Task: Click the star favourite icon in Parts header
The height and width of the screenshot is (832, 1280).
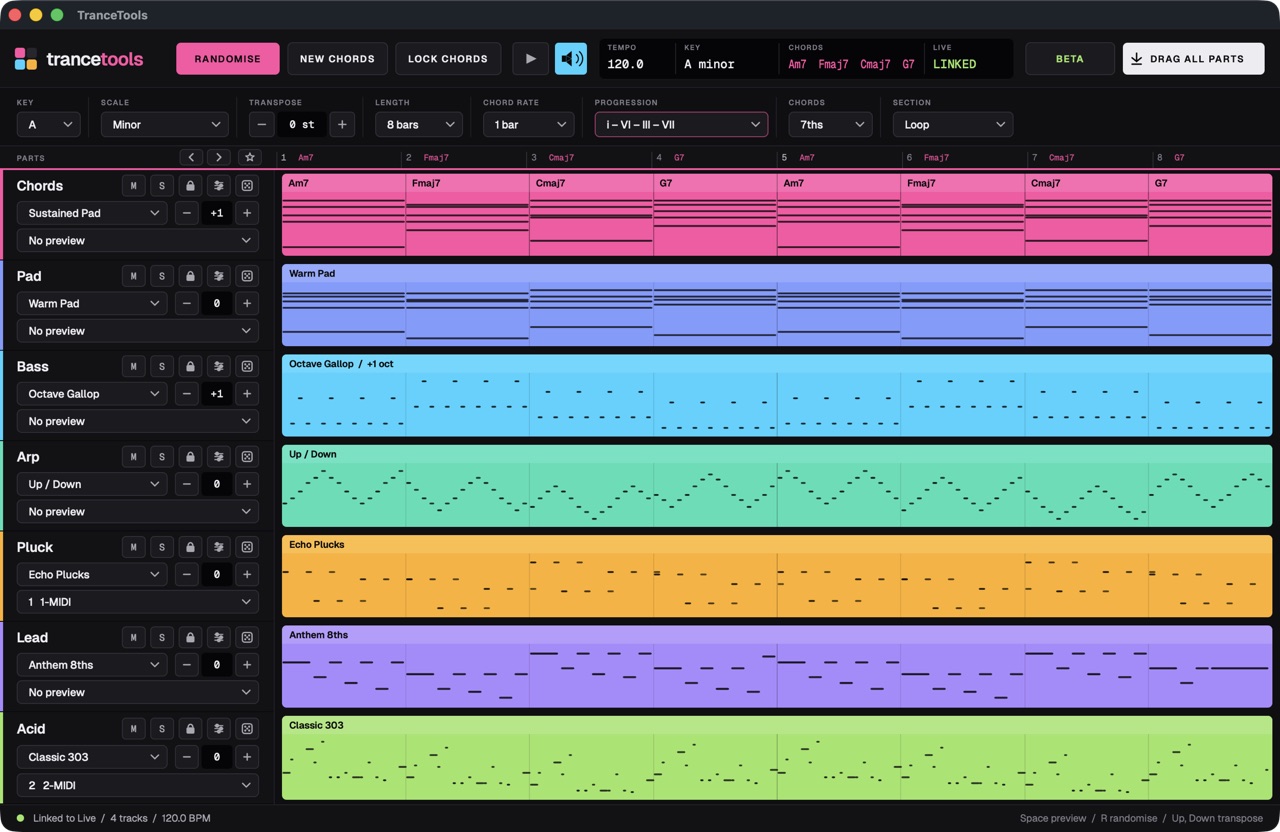Action: 250,157
